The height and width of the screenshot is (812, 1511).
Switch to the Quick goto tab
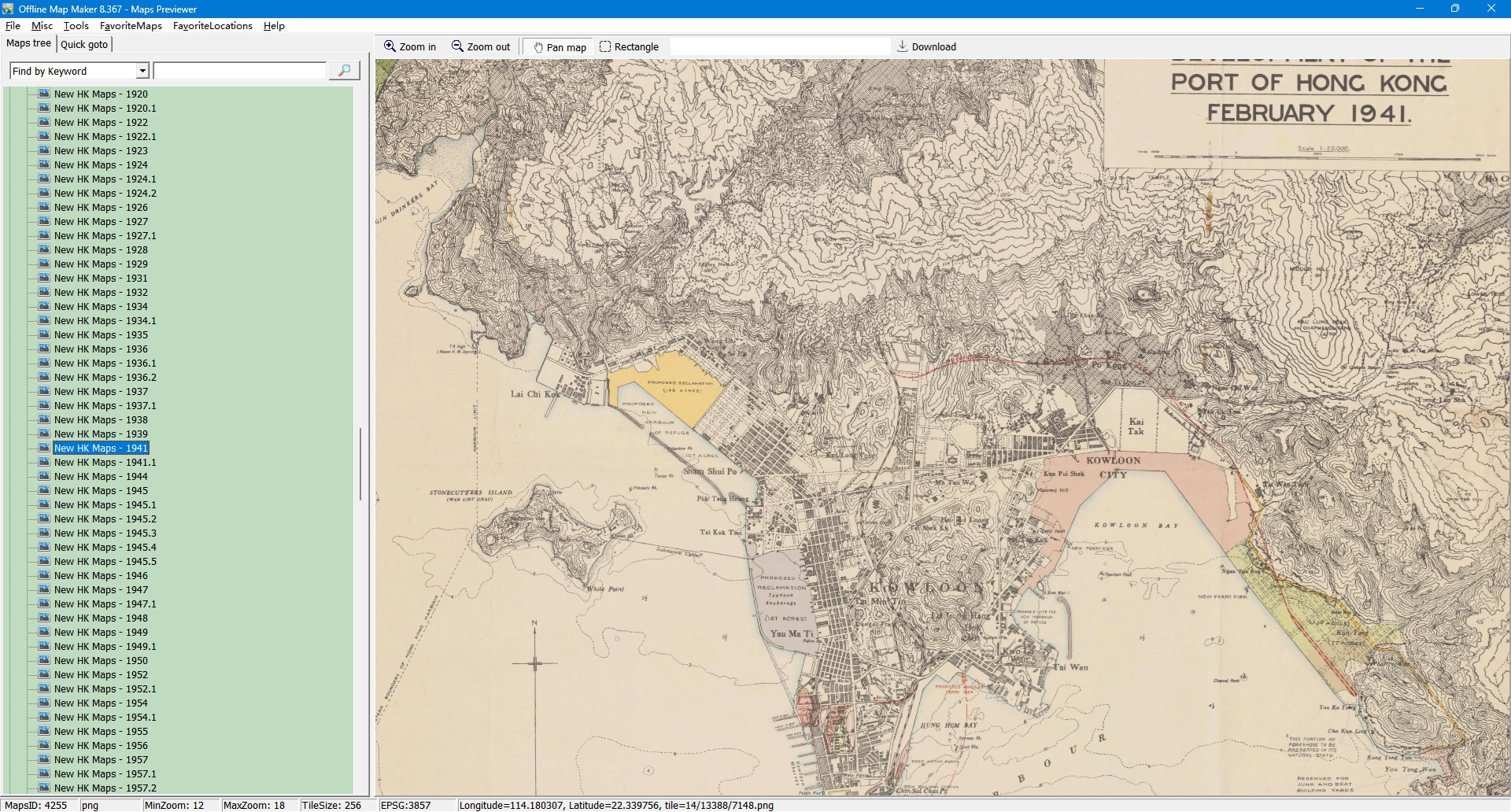click(84, 44)
